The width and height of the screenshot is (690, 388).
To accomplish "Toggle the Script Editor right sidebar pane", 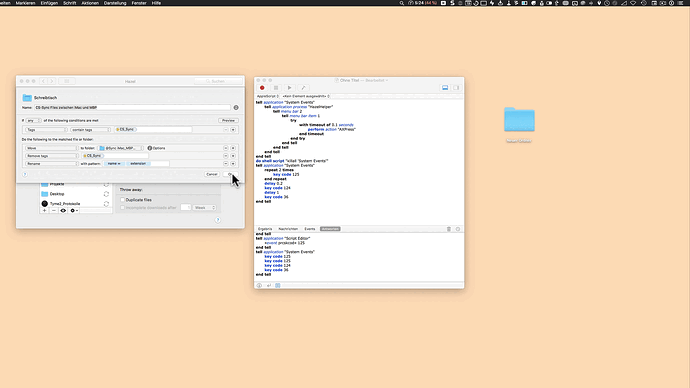I will point(456,88).
